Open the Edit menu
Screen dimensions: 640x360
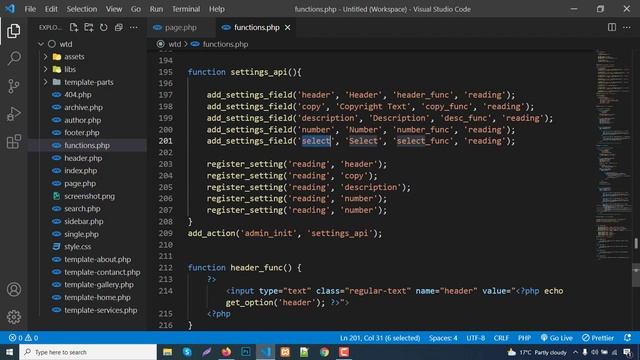pyautogui.click(x=51, y=9)
